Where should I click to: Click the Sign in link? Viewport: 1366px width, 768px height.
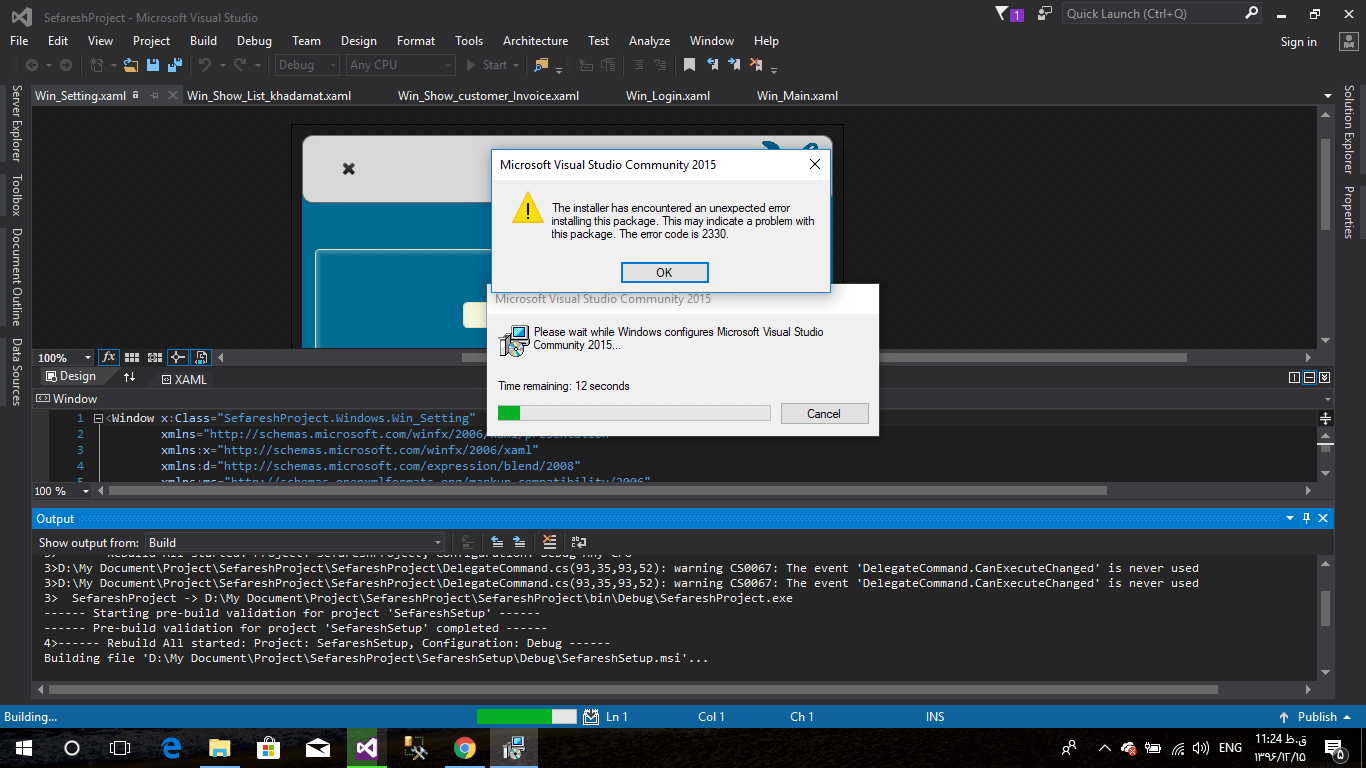[x=1298, y=42]
